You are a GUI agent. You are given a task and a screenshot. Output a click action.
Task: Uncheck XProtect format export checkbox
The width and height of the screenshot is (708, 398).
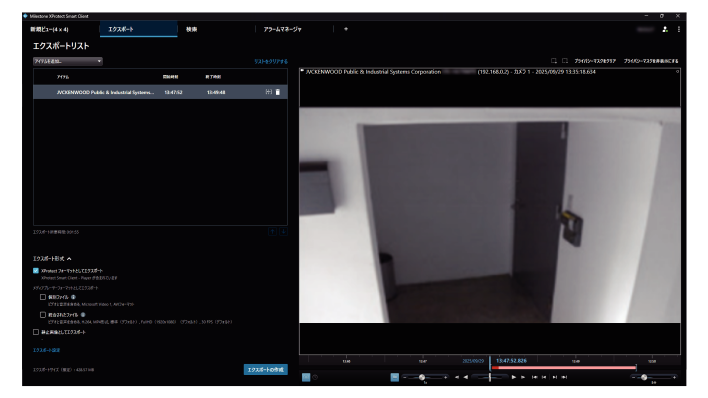pyautogui.click(x=36, y=271)
